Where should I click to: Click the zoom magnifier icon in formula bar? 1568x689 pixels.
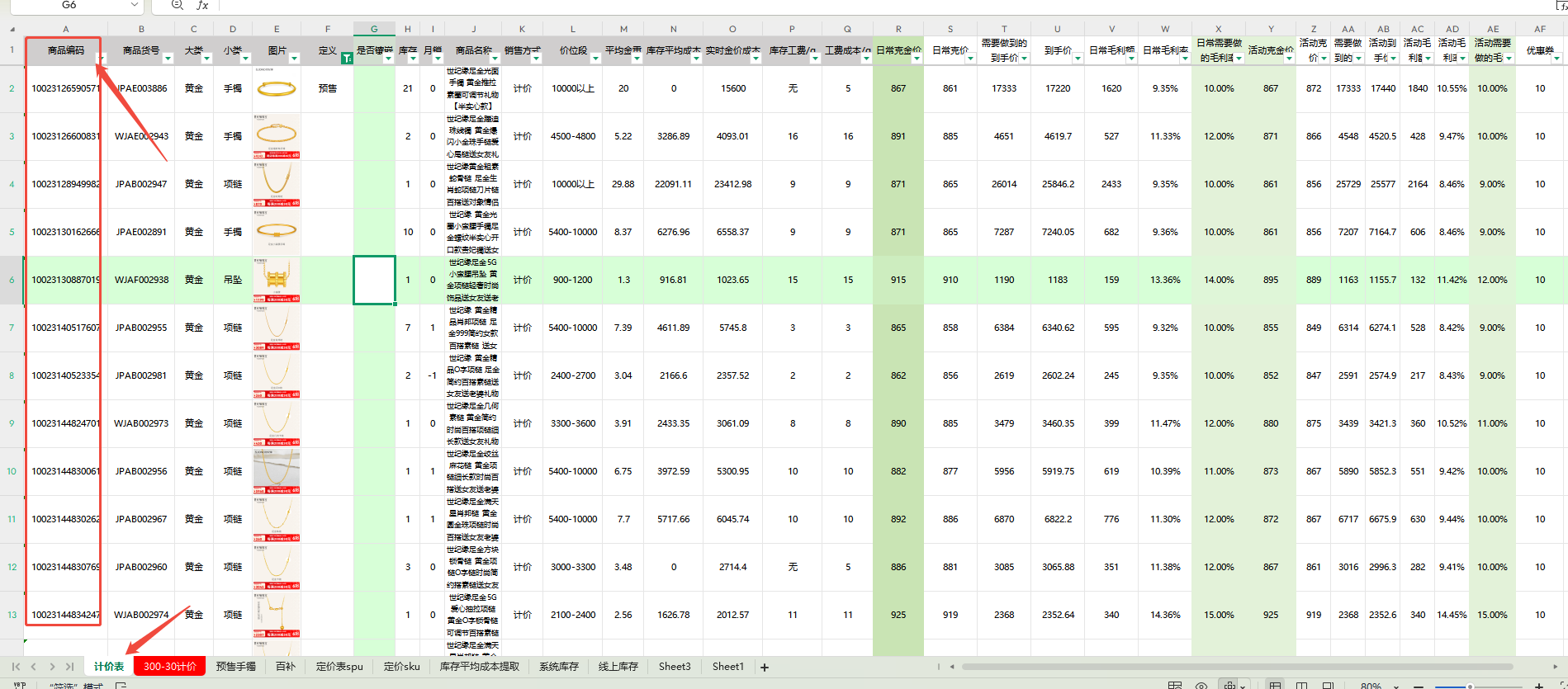[x=177, y=5]
